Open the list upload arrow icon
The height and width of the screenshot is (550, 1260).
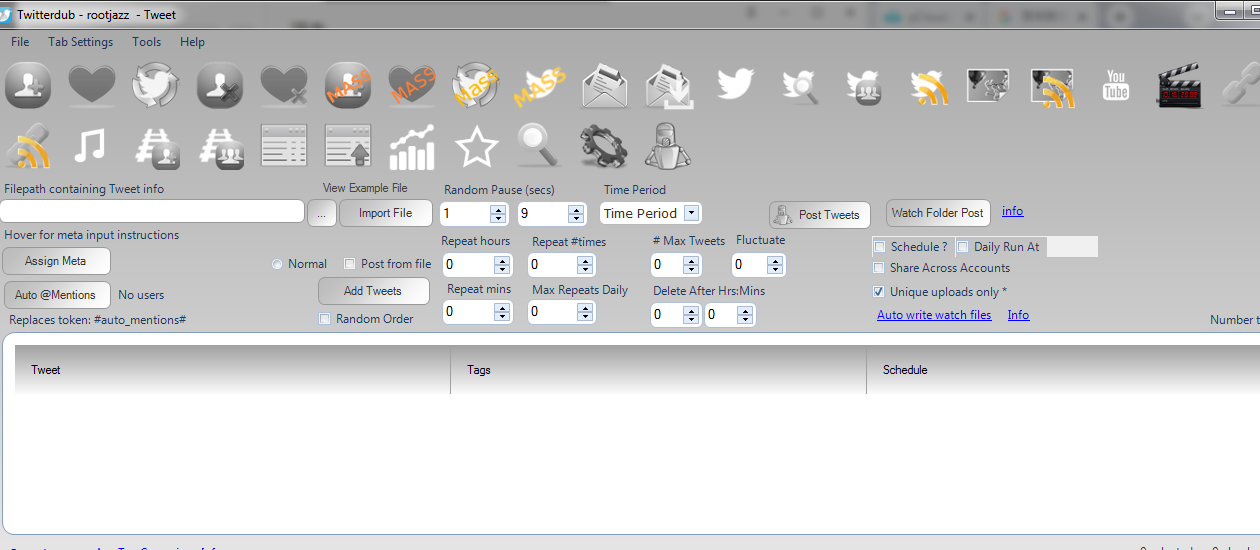pyautogui.click(x=348, y=147)
